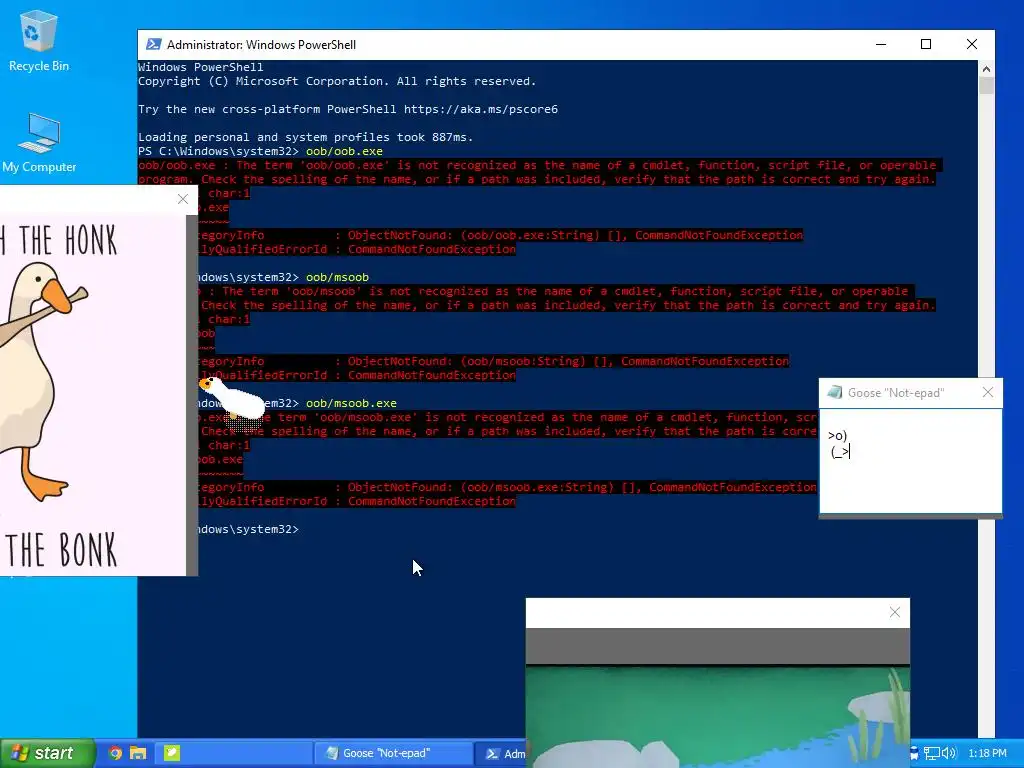Click the Administrator: Windows PowerShell title text
1024x768 pixels.
point(261,44)
